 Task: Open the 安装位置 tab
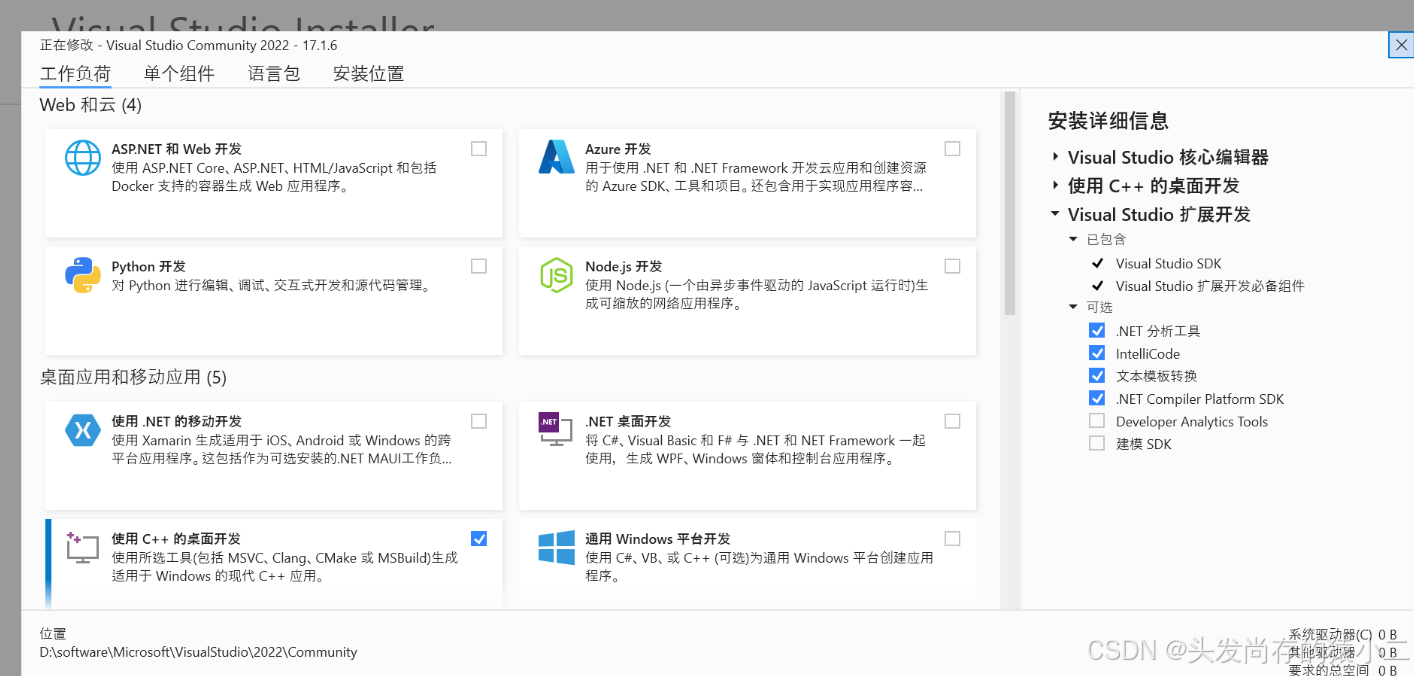click(368, 74)
